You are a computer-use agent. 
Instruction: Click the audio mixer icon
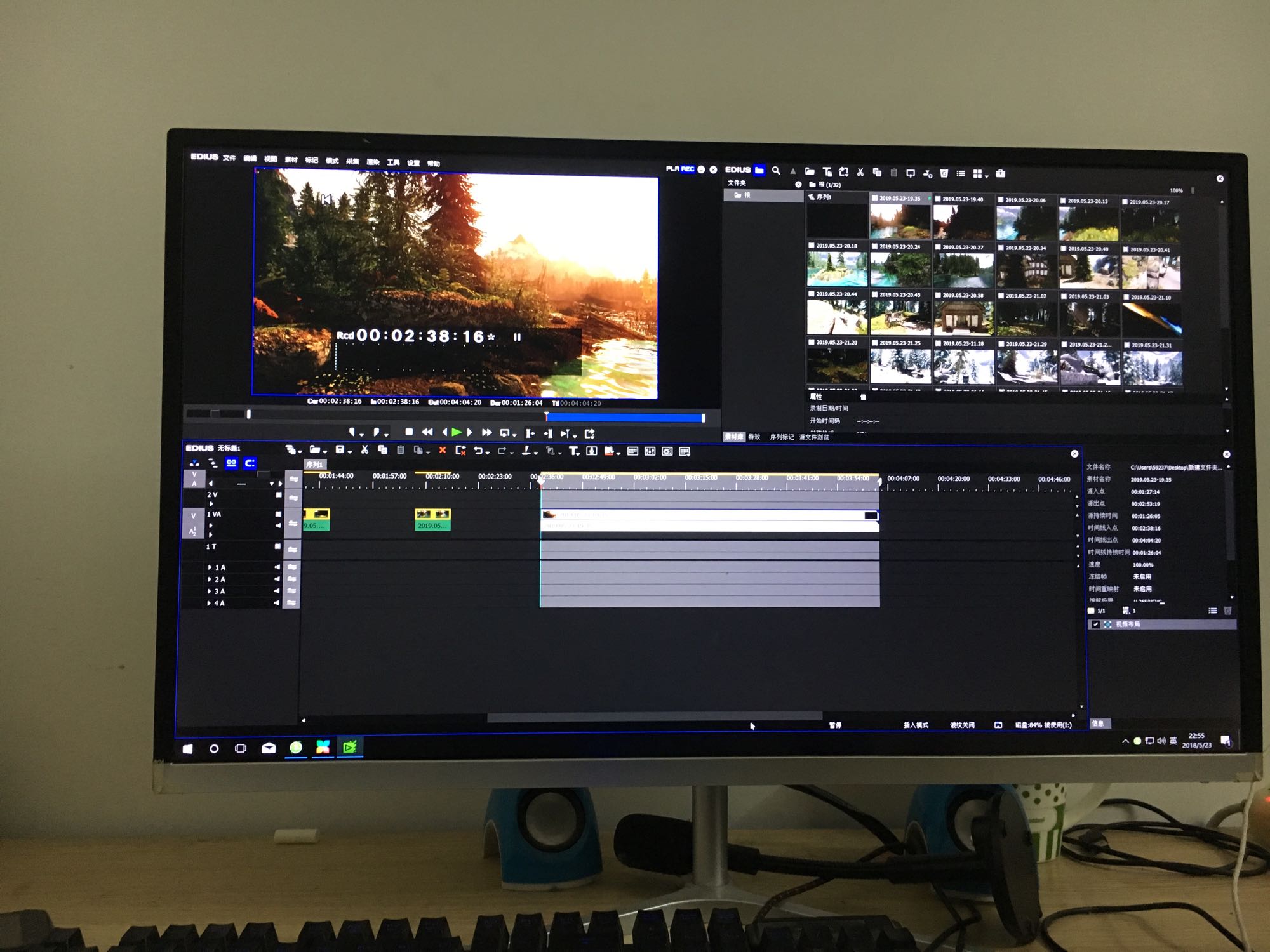coord(650,451)
